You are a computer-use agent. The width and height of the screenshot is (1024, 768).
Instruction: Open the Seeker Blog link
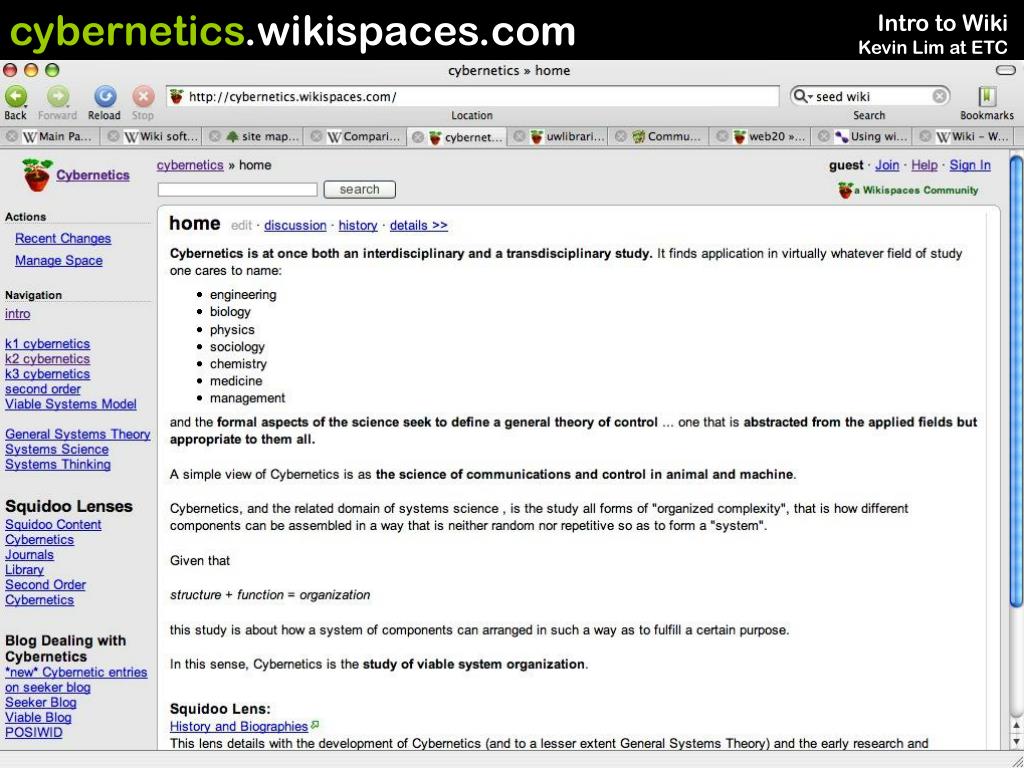(x=40, y=702)
